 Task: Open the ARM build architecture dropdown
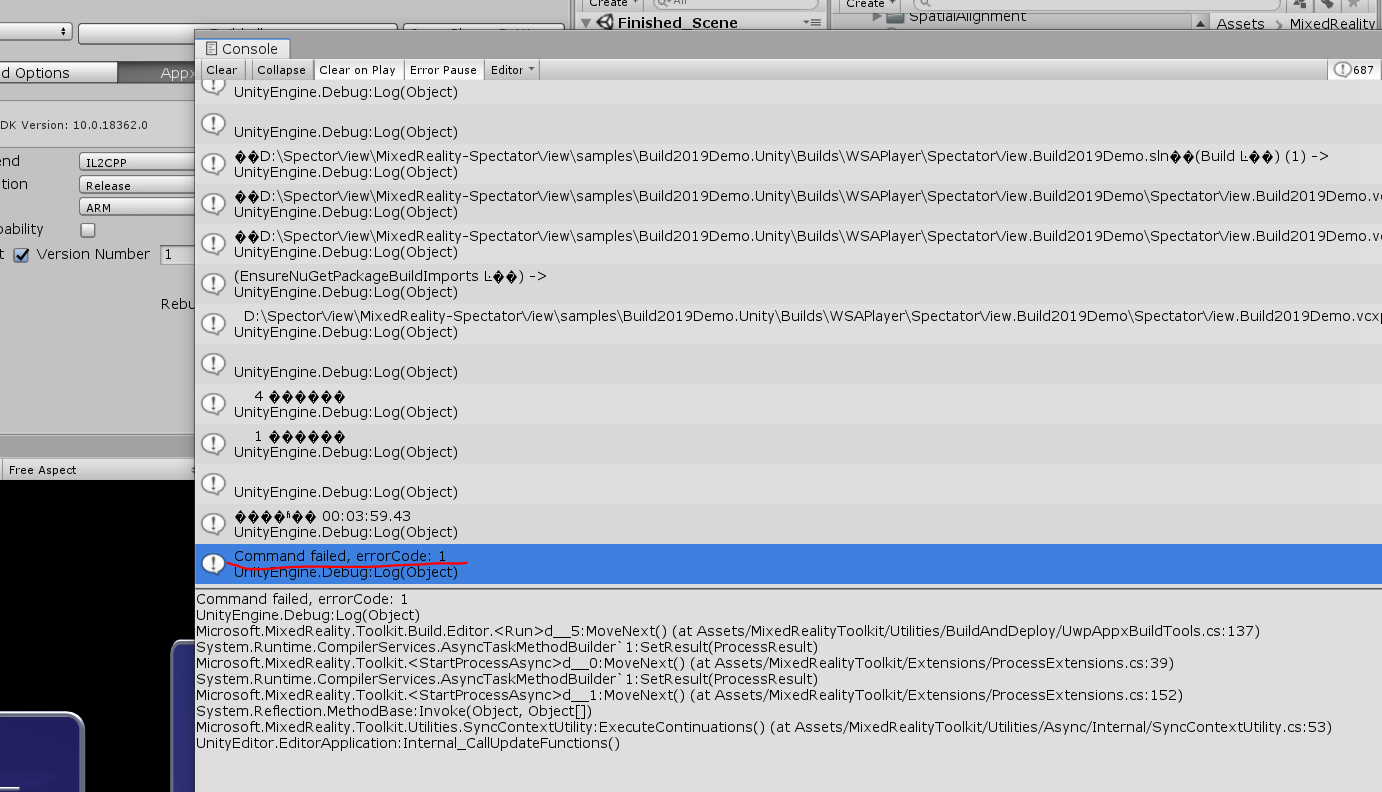pyautogui.click(x=135, y=207)
